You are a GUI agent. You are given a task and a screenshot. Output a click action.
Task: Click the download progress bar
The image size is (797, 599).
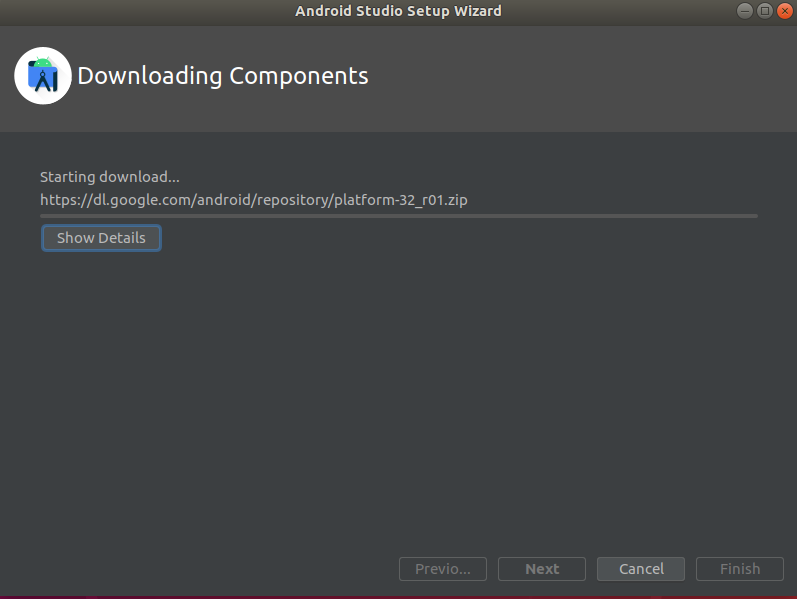coord(399,216)
